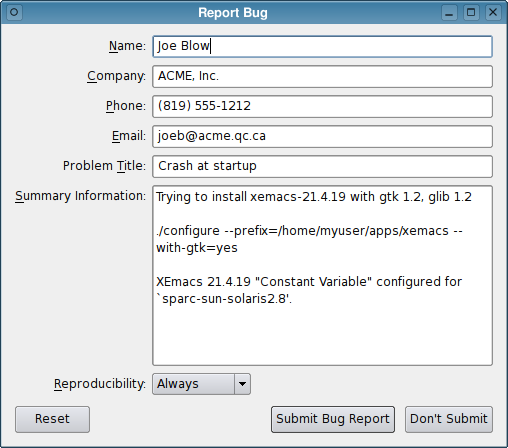Click the Reproducibility label
508x448 pixels.
(x=100, y=384)
